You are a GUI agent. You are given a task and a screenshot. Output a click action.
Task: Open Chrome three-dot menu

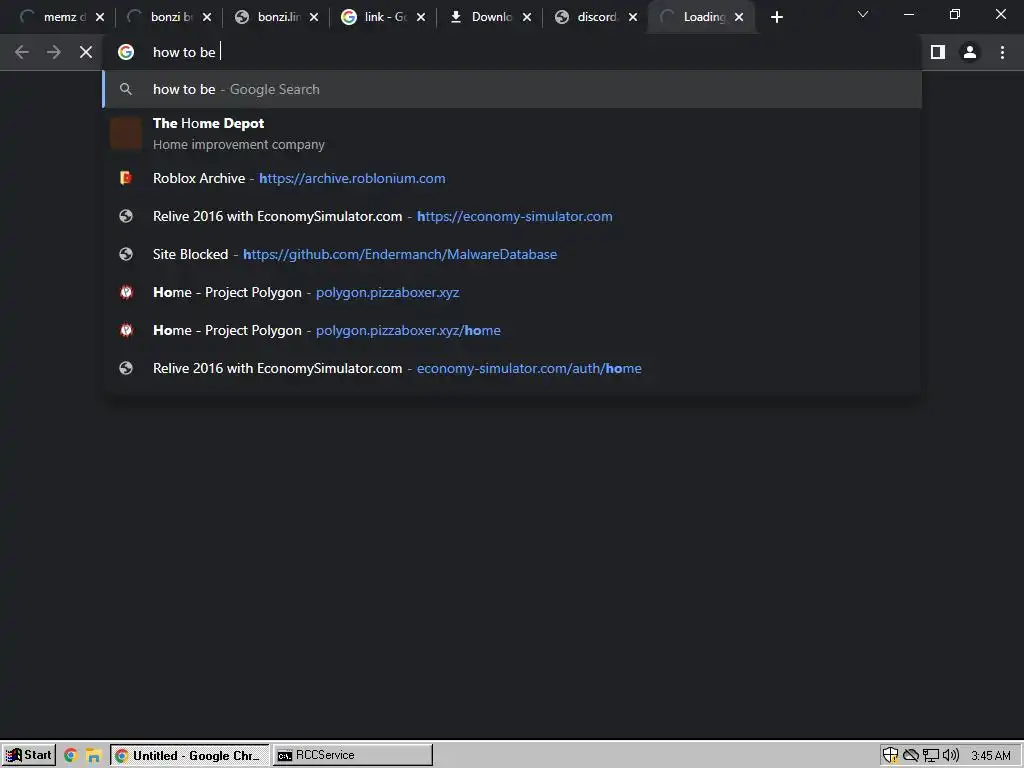point(1002,52)
